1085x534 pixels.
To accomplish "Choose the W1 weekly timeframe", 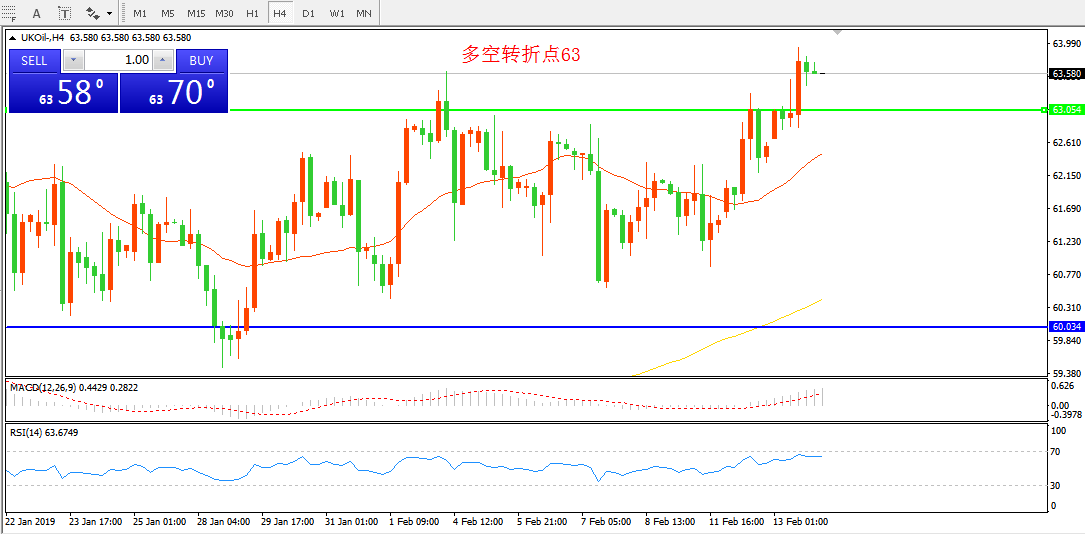I will tap(336, 13).
